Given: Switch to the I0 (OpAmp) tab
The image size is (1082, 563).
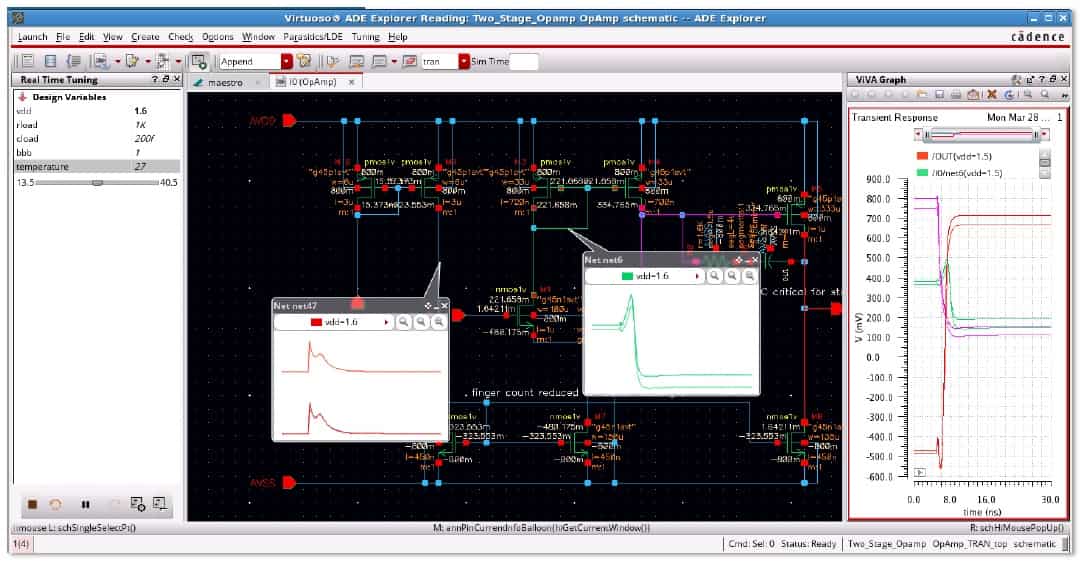Looking at the screenshot, I should [x=313, y=81].
